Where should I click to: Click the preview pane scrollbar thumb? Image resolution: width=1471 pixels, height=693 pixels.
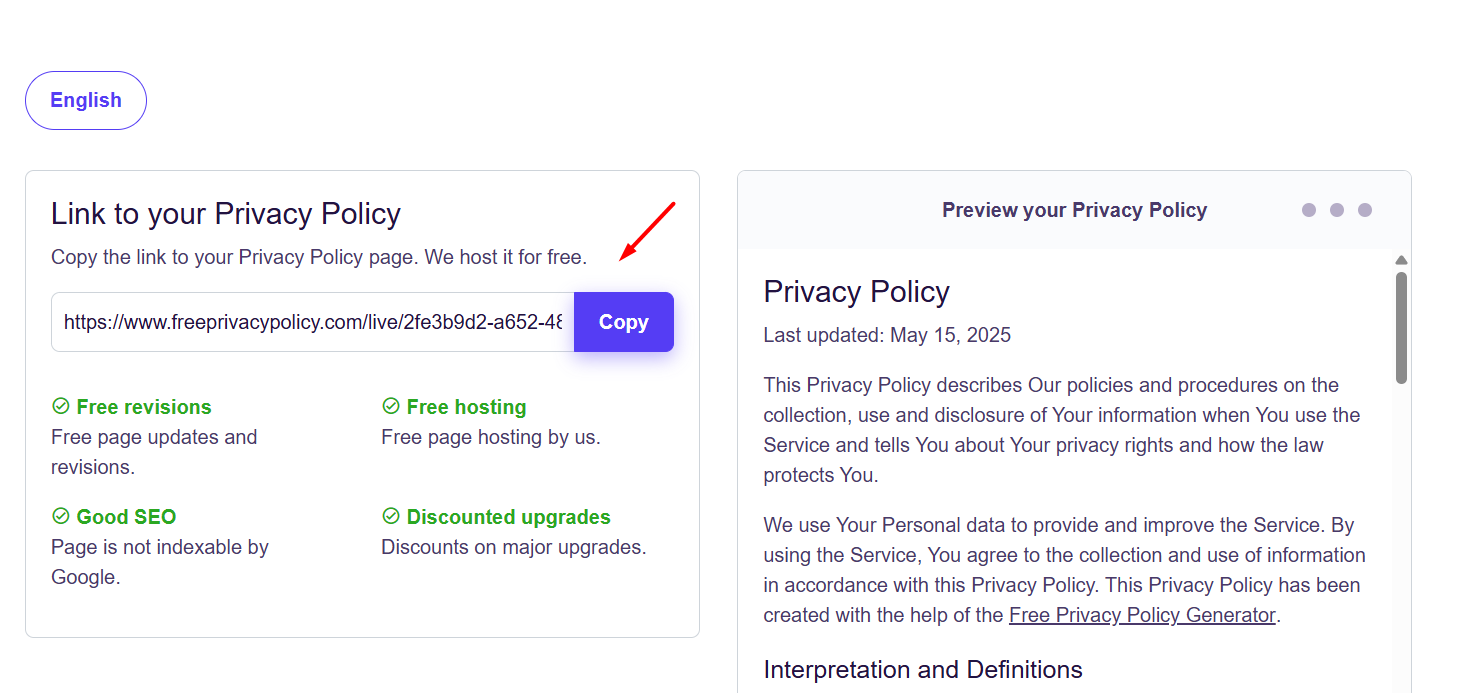click(1401, 328)
